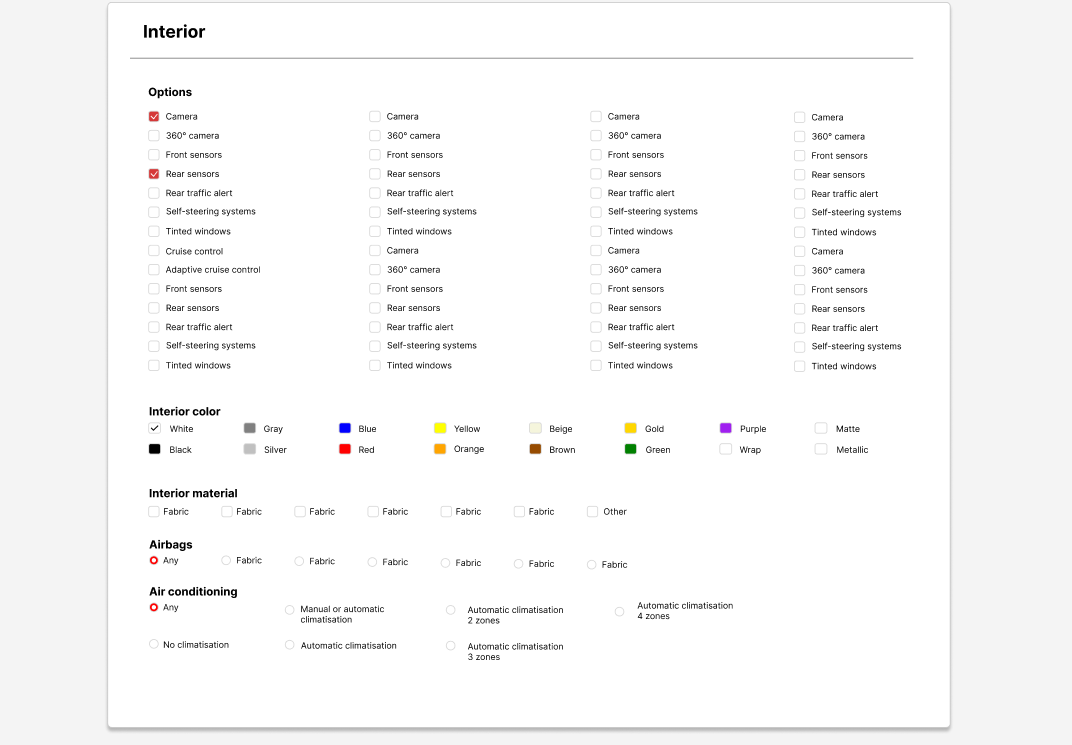
Task: Select the Black interior color swatch
Action: point(154,449)
